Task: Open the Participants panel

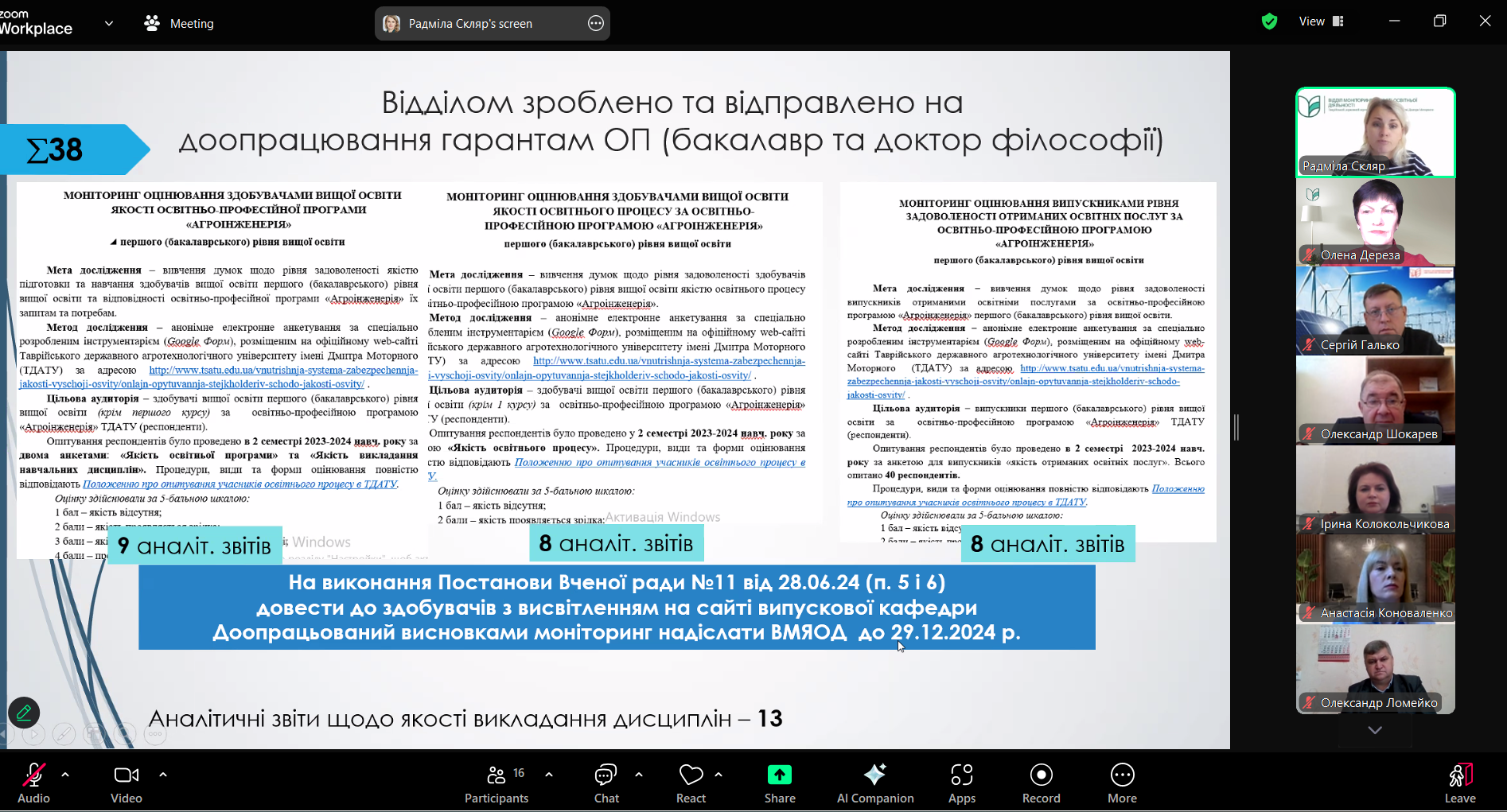Action: 496,783
